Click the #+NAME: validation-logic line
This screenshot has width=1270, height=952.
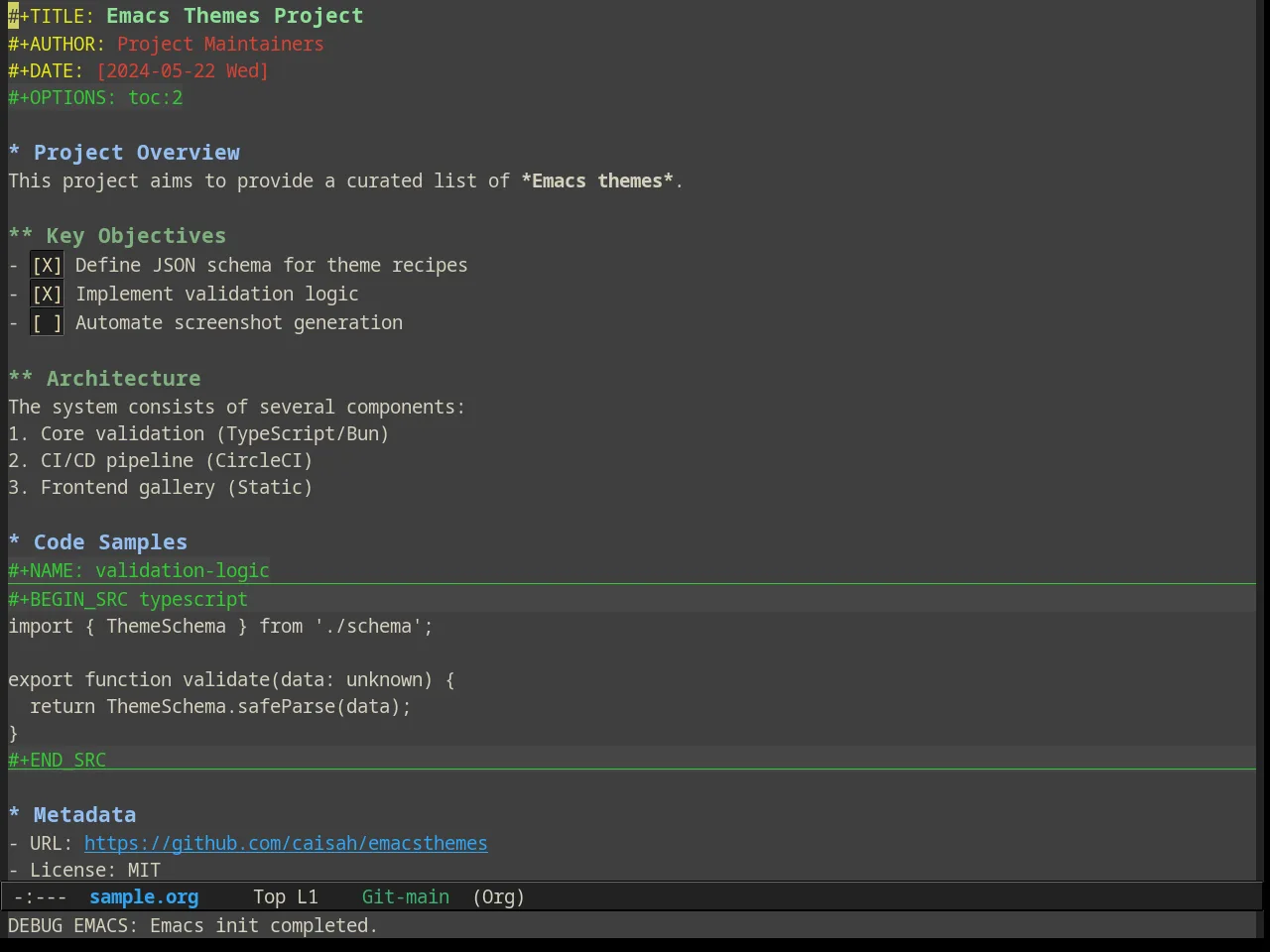[139, 570]
